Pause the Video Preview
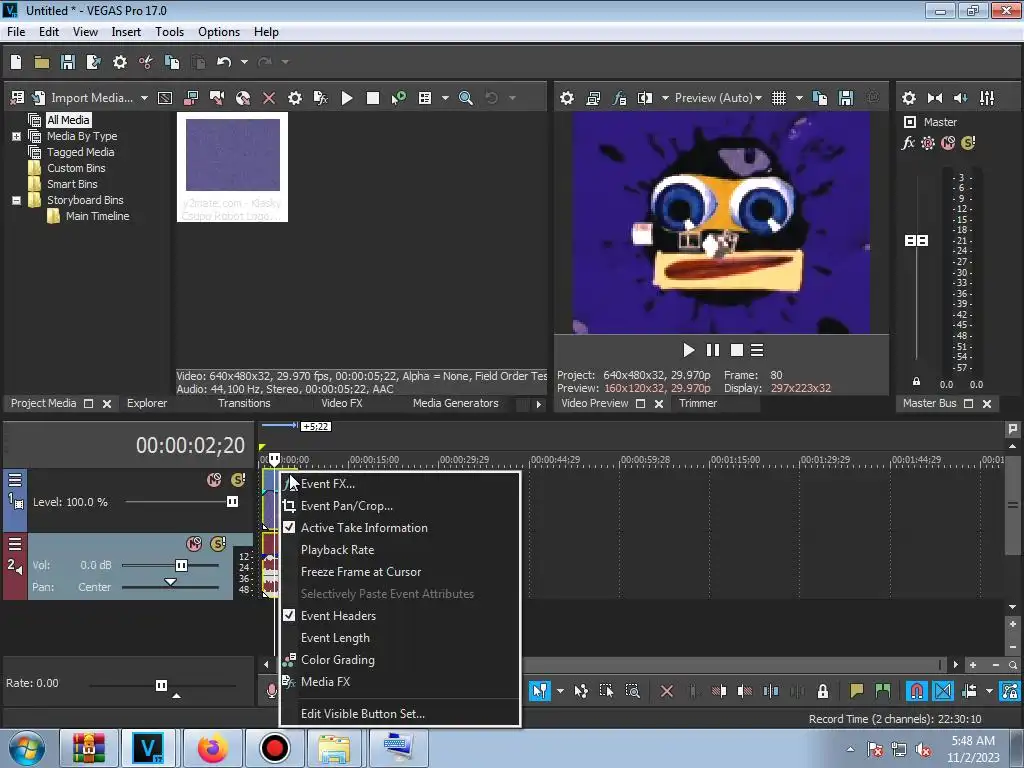Screen dimensions: 1024x768 [712, 351]
